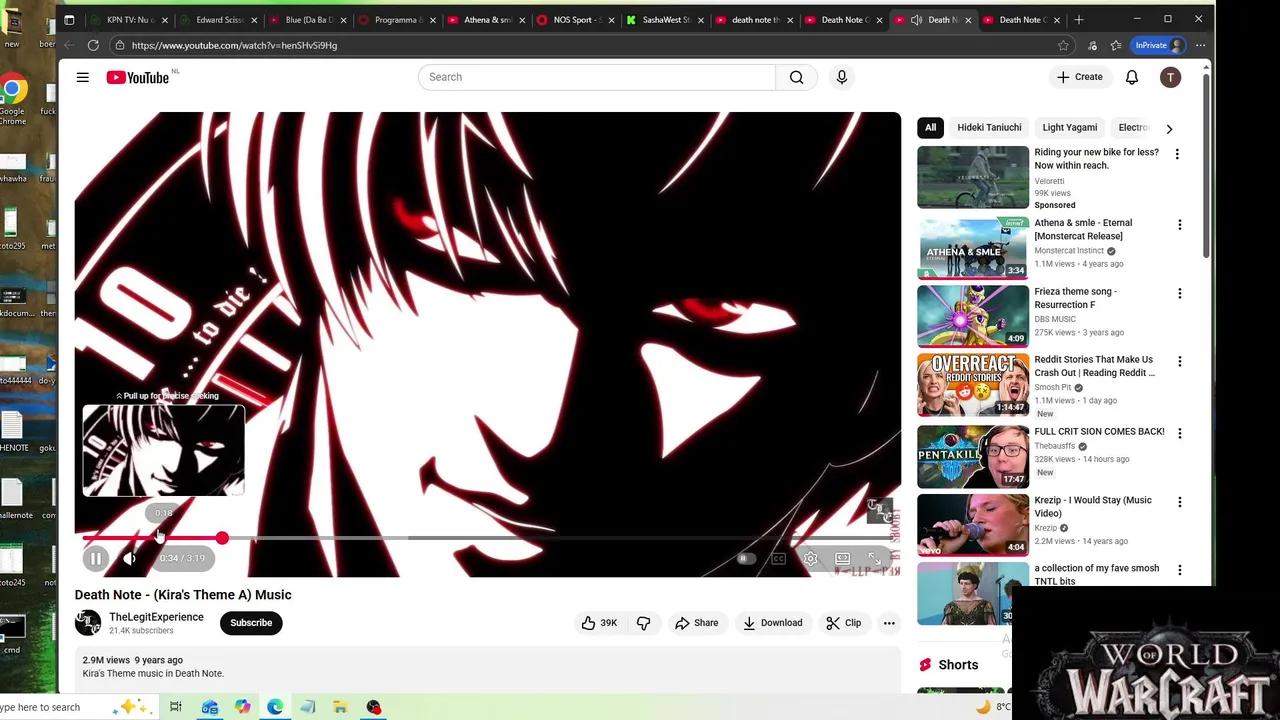Open the account avatar 'T' menu
Viewport: 1280px width, 720px height.
click(x=1170, y=77)
